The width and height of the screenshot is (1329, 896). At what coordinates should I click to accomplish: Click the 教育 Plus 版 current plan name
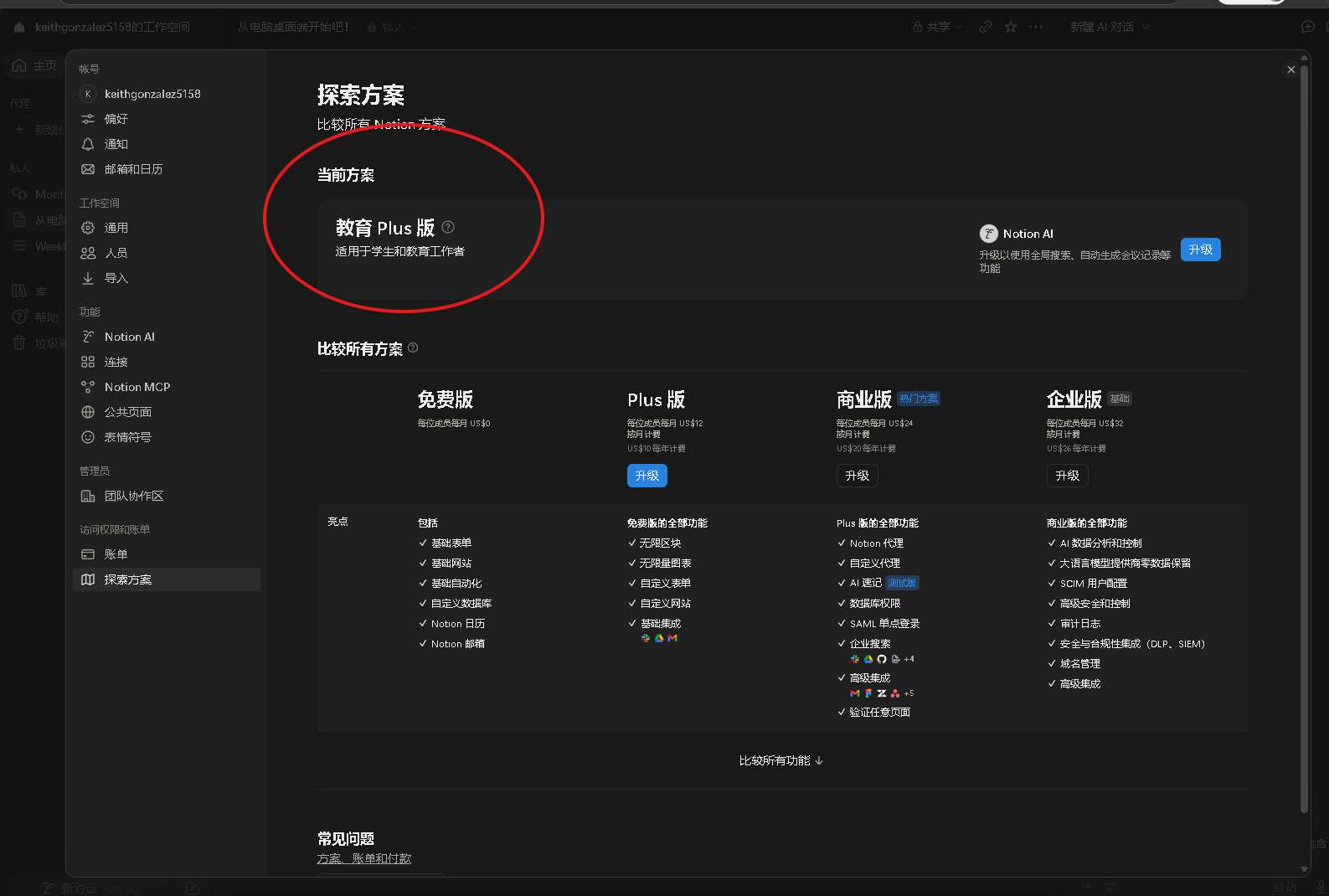(x=385, y=228)
